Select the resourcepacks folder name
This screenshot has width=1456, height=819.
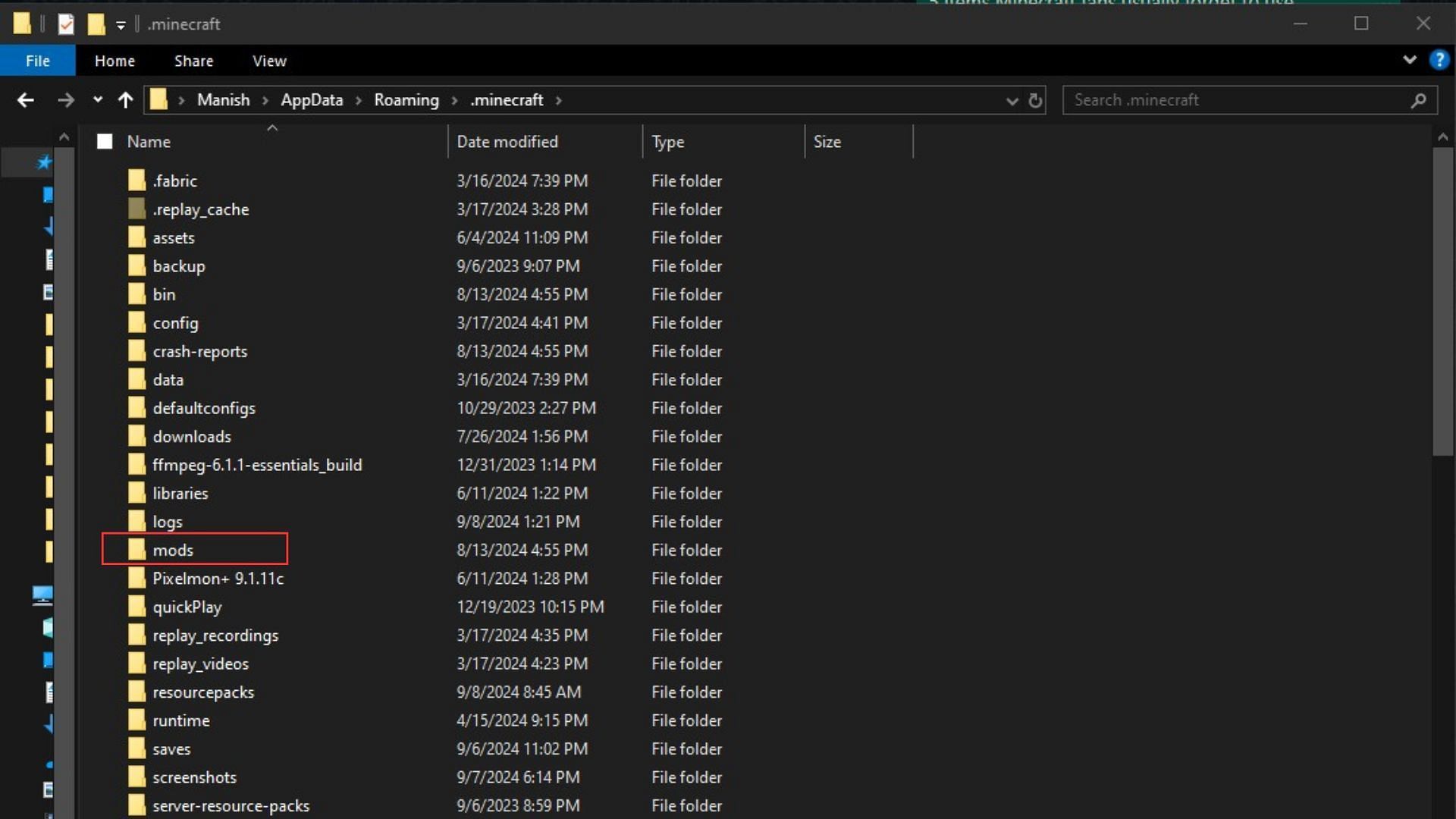click(x=203, y=692)
